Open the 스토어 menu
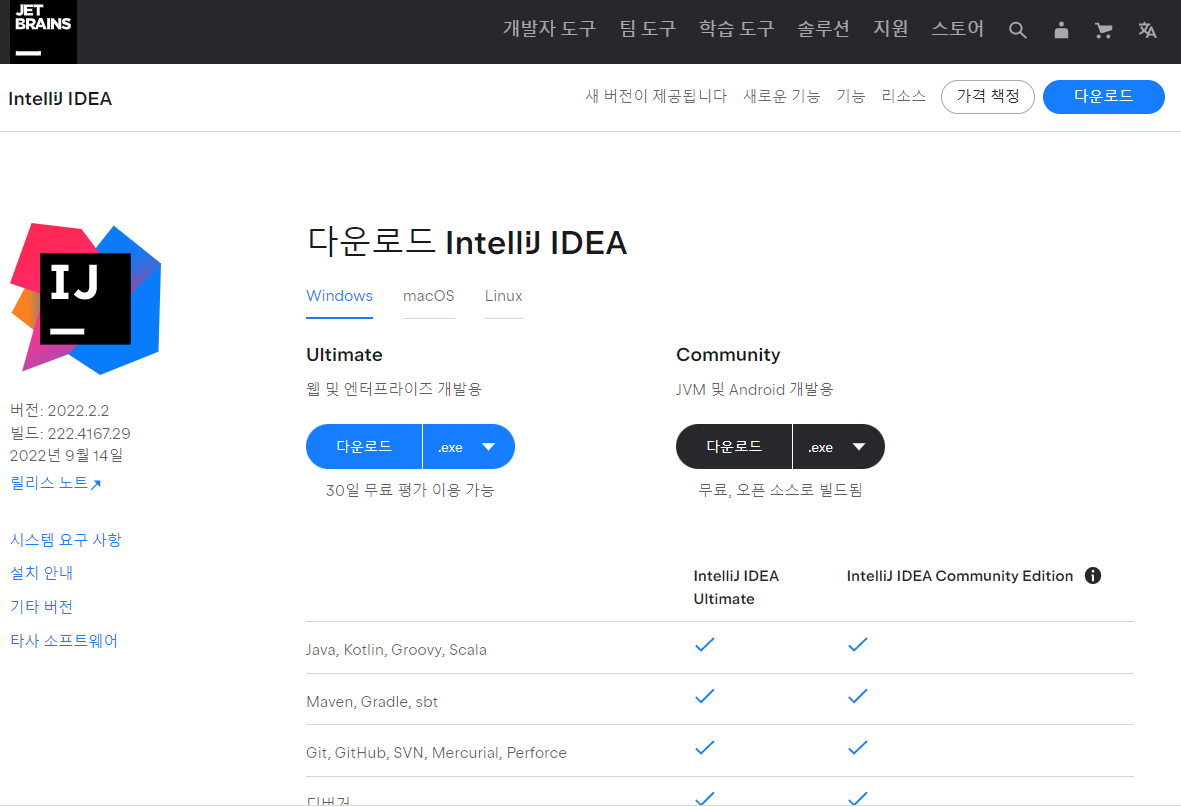The width and height of the screenshot is (1181, 807). [957, 29]
